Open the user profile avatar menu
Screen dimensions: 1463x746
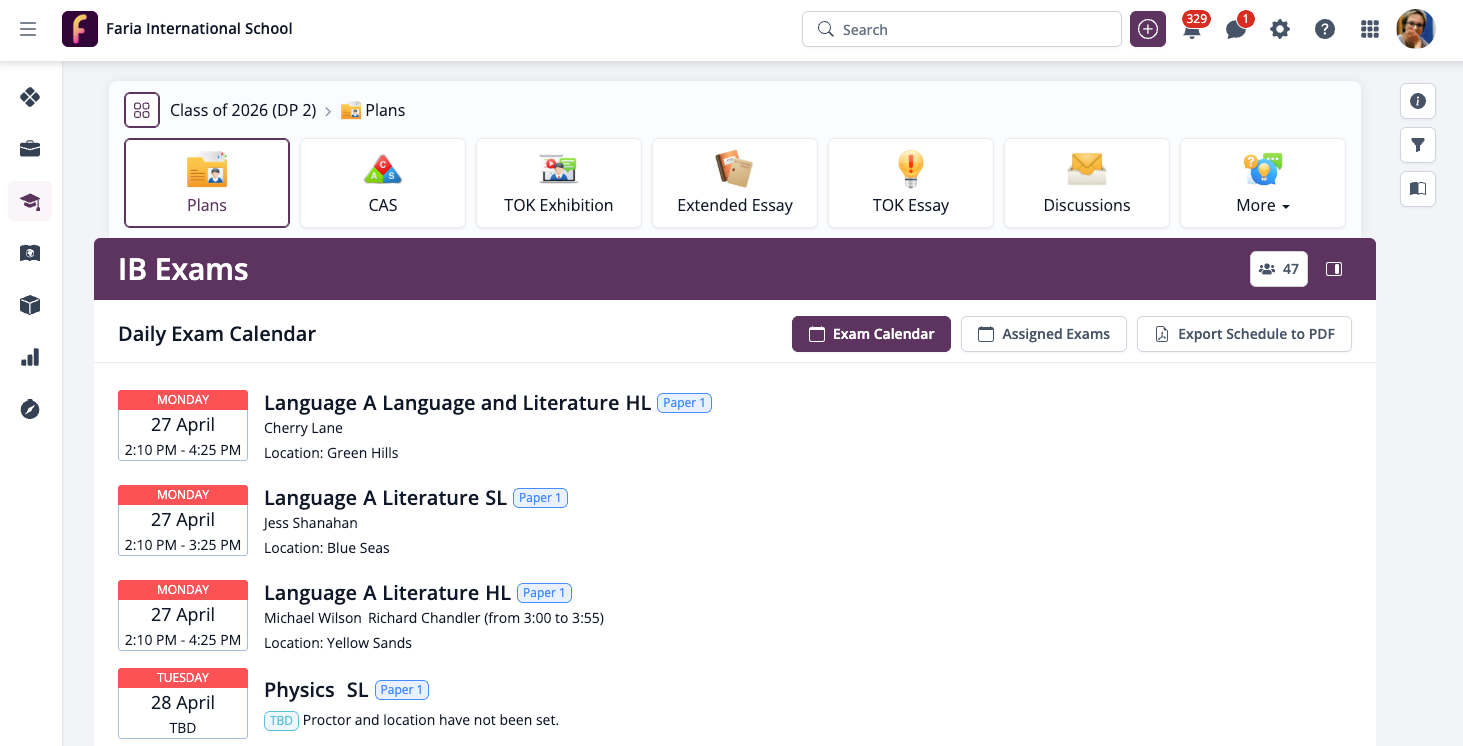1415,29
